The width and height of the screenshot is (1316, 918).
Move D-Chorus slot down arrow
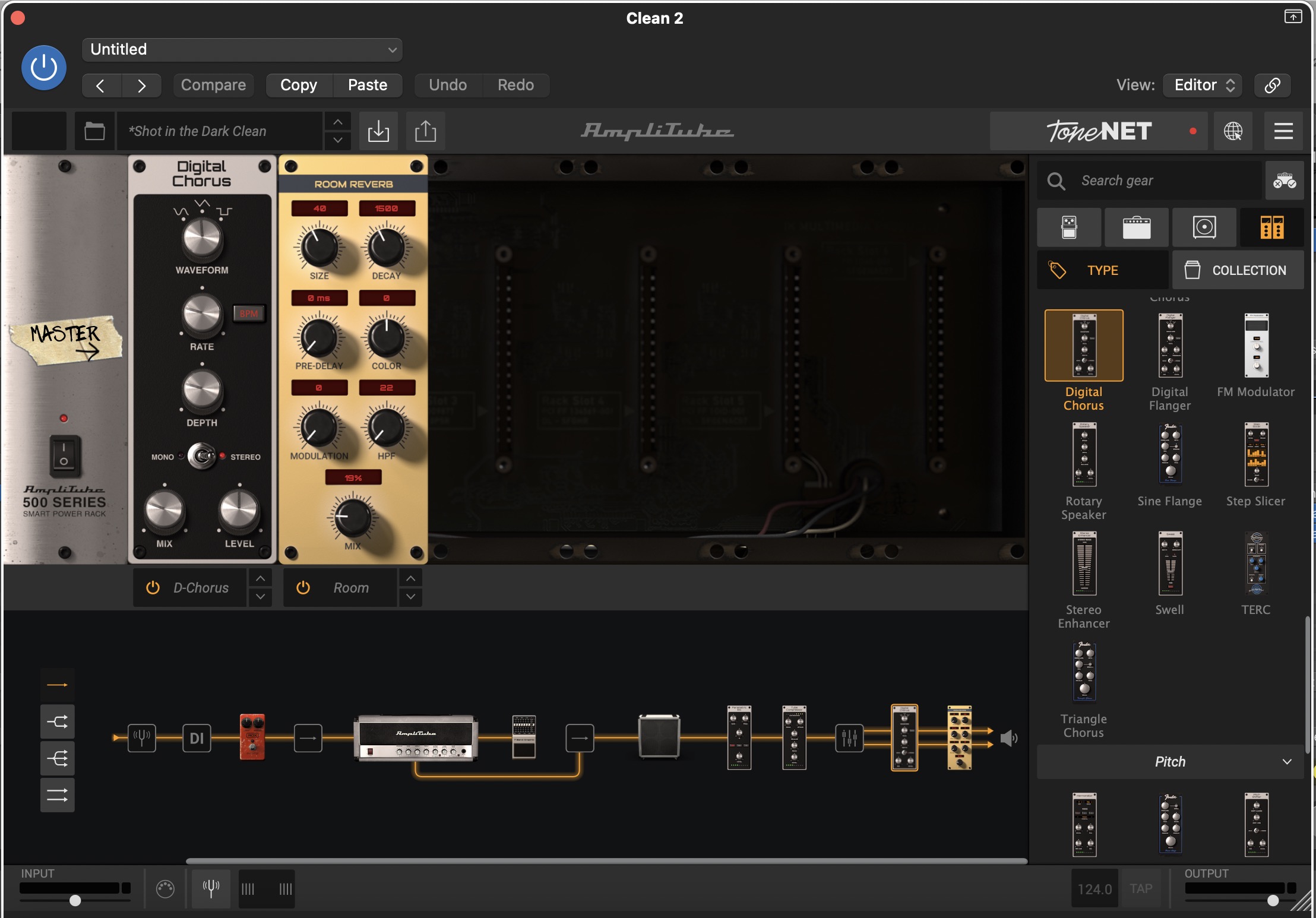tap(260, 597)
